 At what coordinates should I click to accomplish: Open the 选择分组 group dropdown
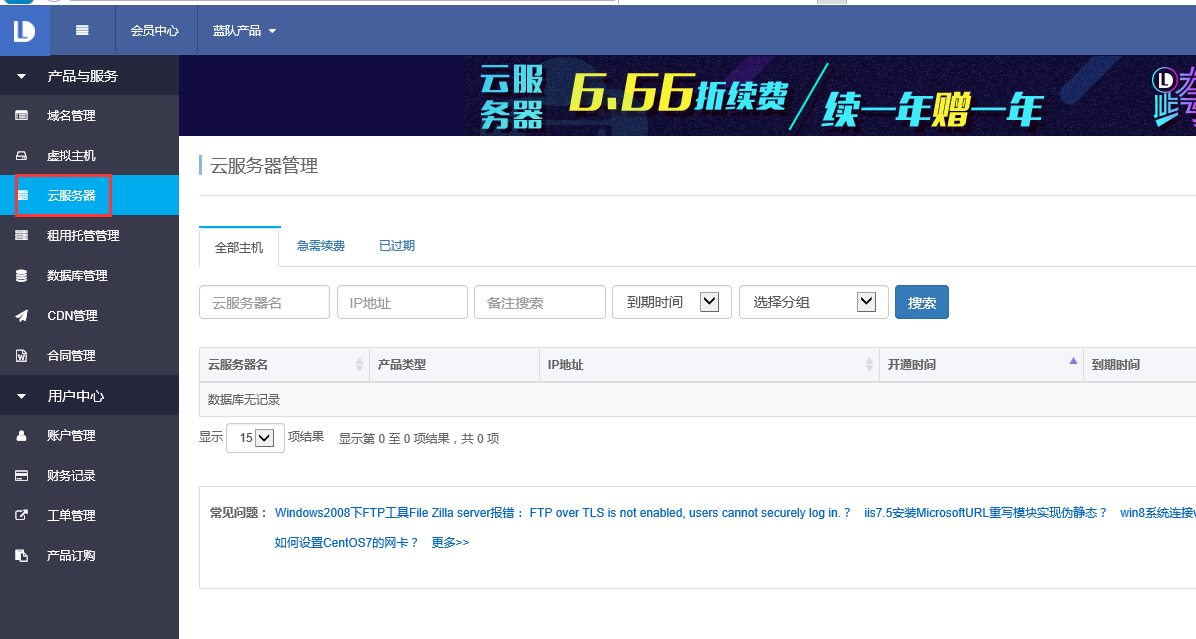point(813,301)
